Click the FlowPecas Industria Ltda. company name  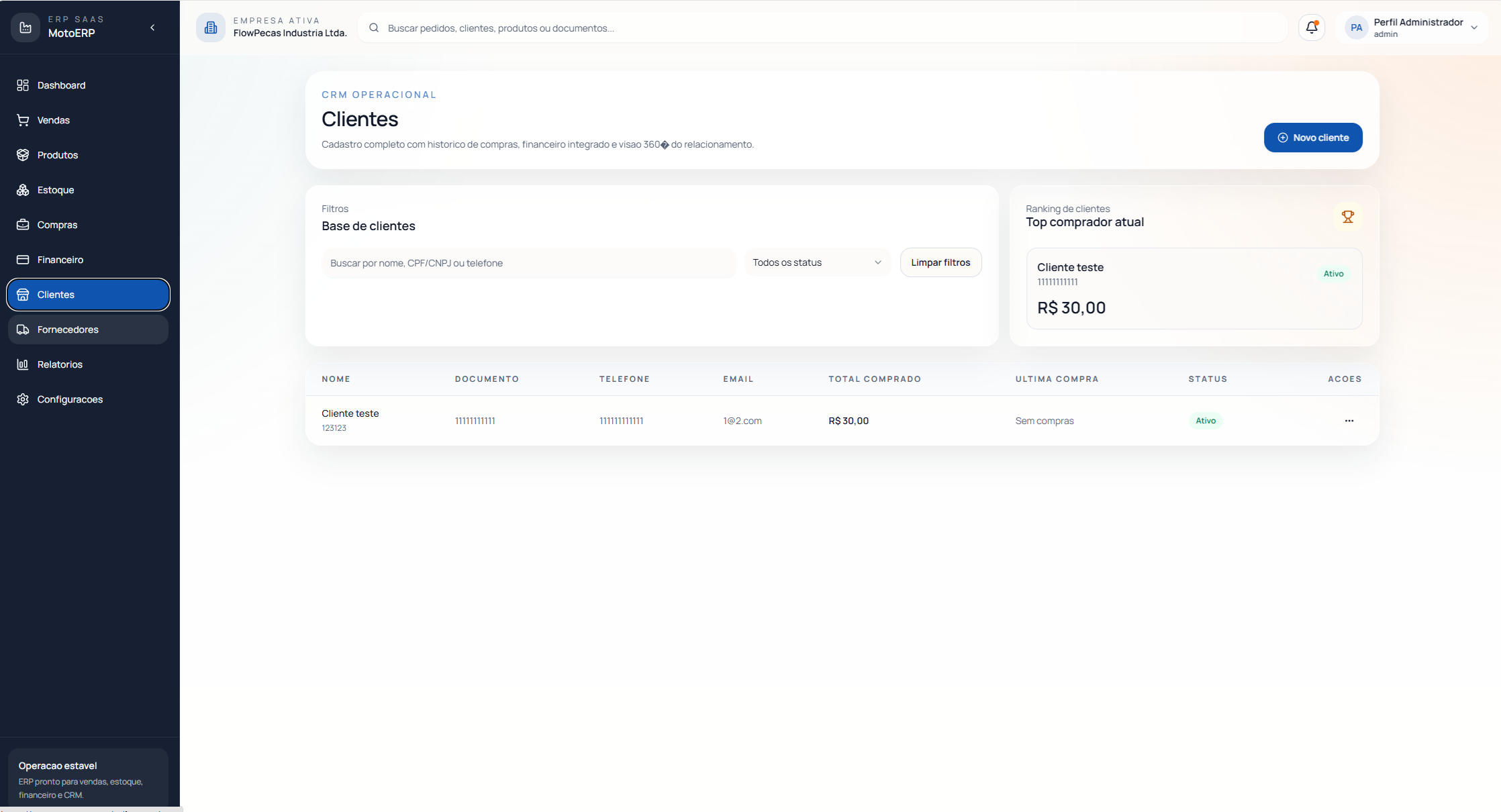(290, 33)
